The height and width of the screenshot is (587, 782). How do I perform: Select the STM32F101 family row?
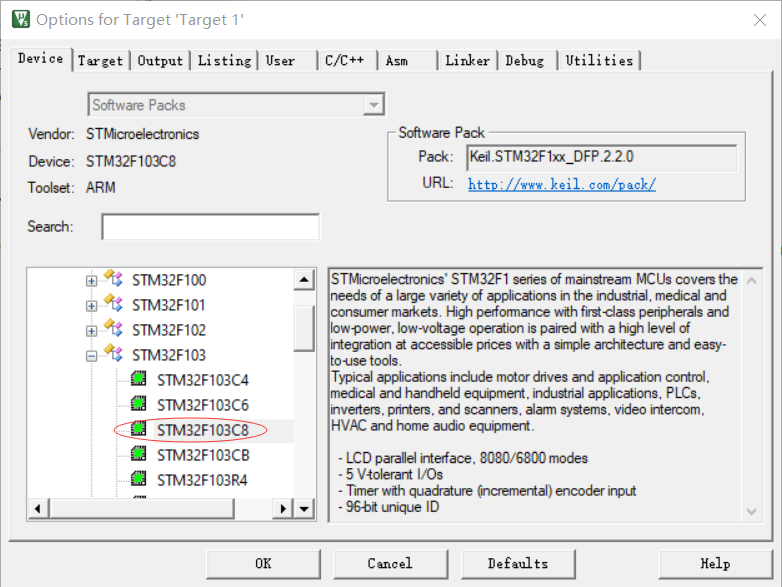169,305
